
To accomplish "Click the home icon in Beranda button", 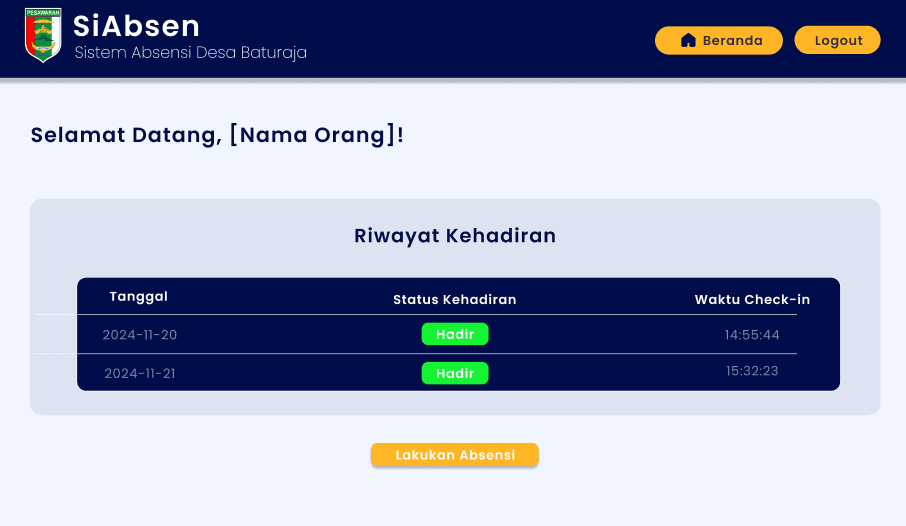I will click(x=688, y=40).
